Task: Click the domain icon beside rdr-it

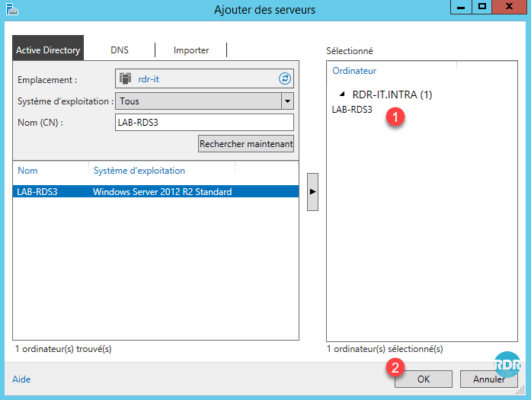Action: (x=125, y=79)
